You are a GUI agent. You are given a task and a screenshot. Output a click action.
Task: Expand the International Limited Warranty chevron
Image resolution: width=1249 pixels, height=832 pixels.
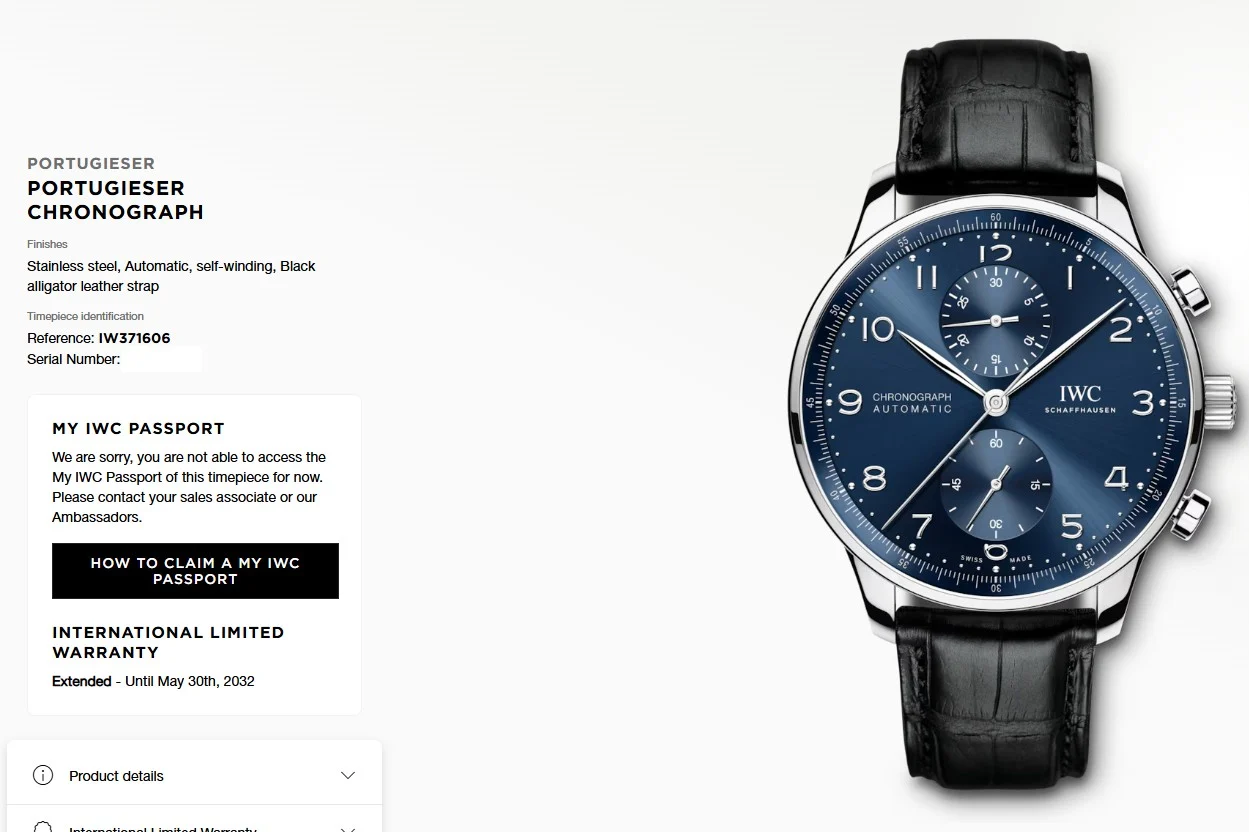coord(348,829)
